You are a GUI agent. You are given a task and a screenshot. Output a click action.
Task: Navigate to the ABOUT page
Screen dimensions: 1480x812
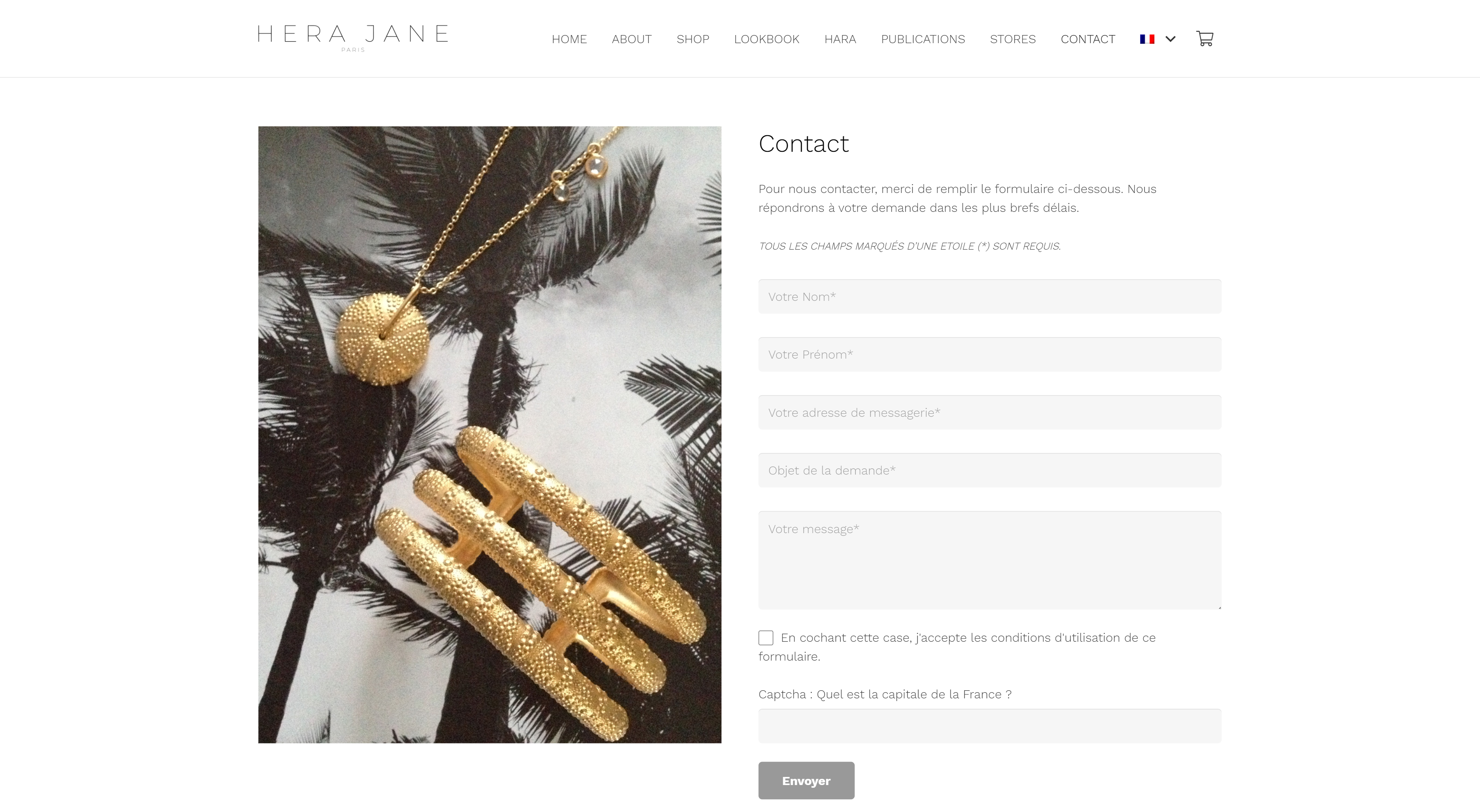tap(631, 39)
